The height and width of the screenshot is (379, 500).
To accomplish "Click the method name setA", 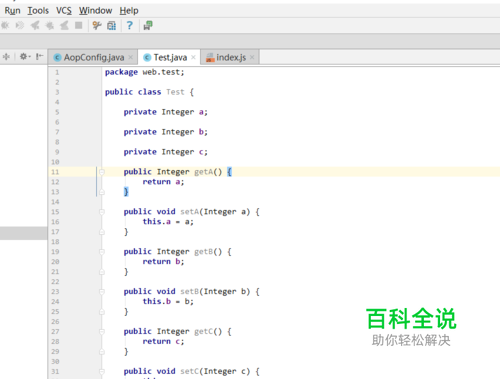I will tap(190, 212).
